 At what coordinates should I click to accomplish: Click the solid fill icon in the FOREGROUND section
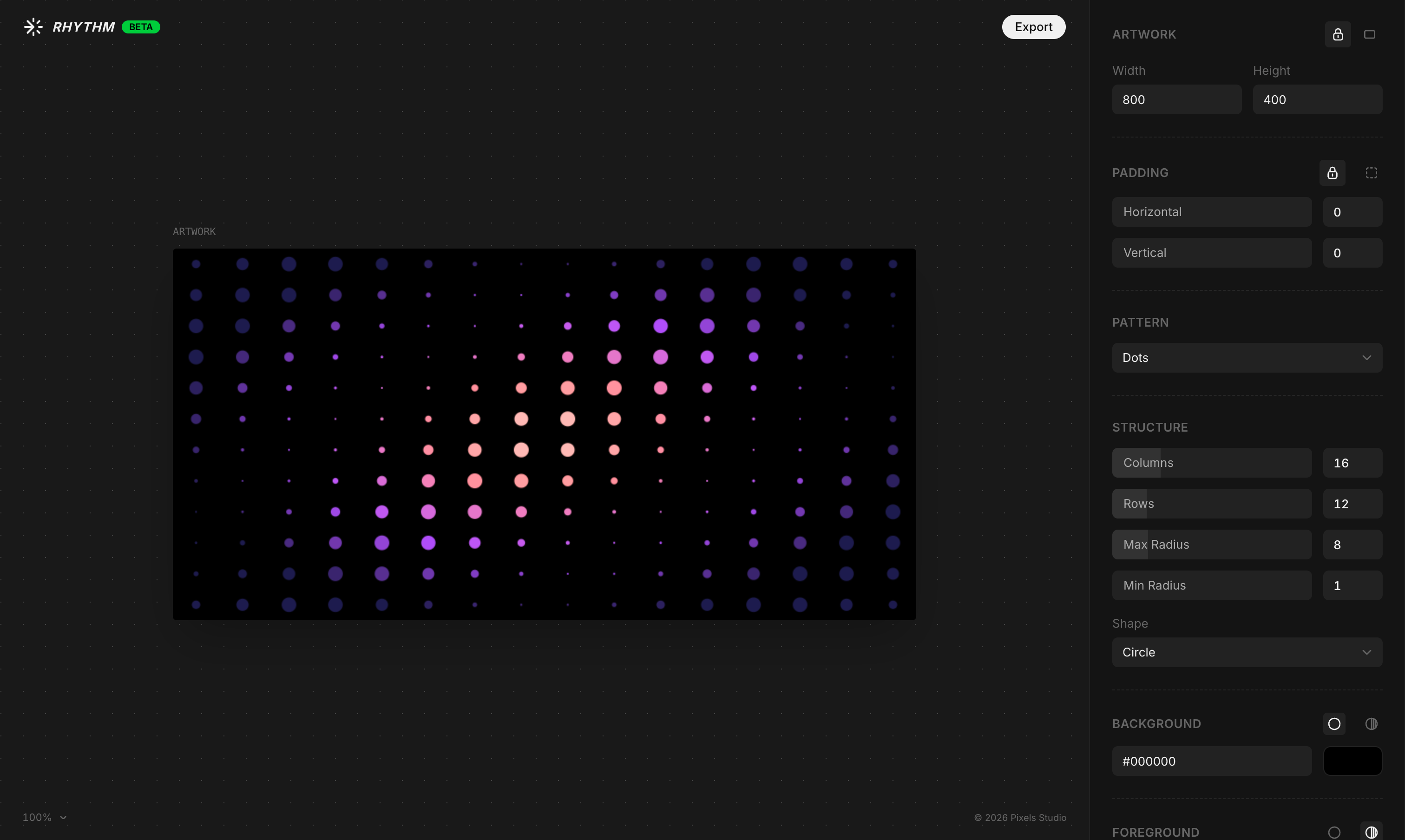point(1333,832)
